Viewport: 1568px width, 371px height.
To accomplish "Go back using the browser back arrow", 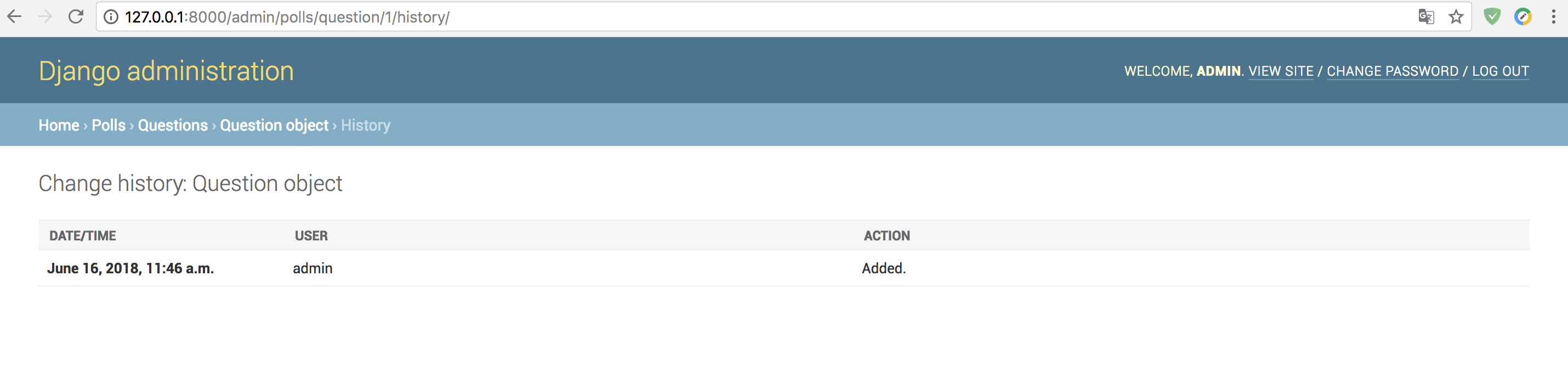I will click(15, 16).
